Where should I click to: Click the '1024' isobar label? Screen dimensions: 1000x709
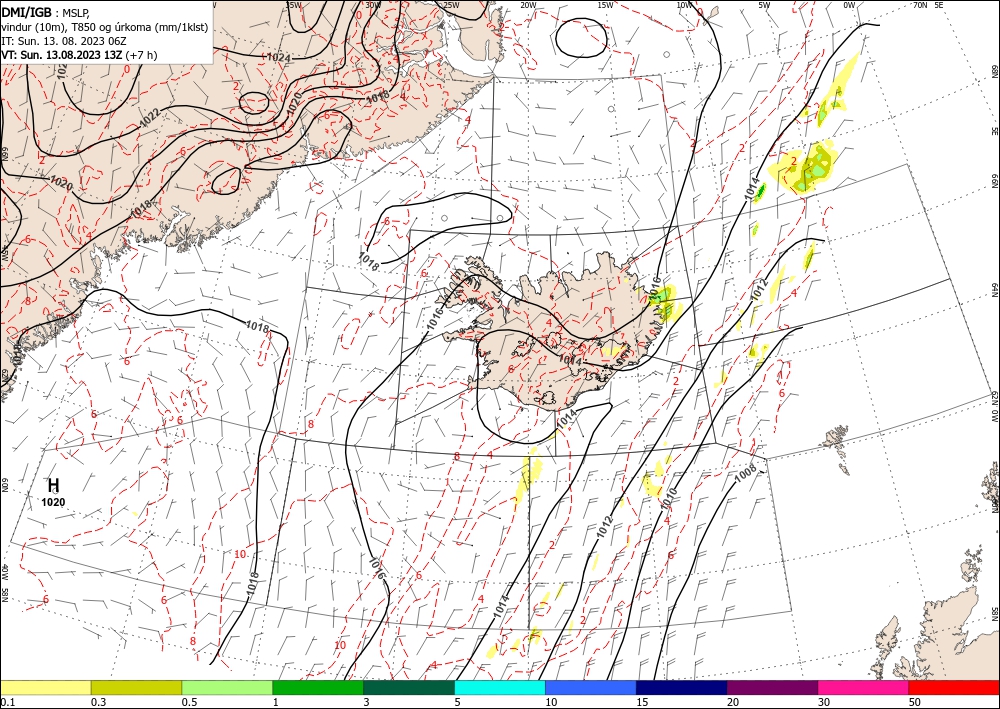279,57
